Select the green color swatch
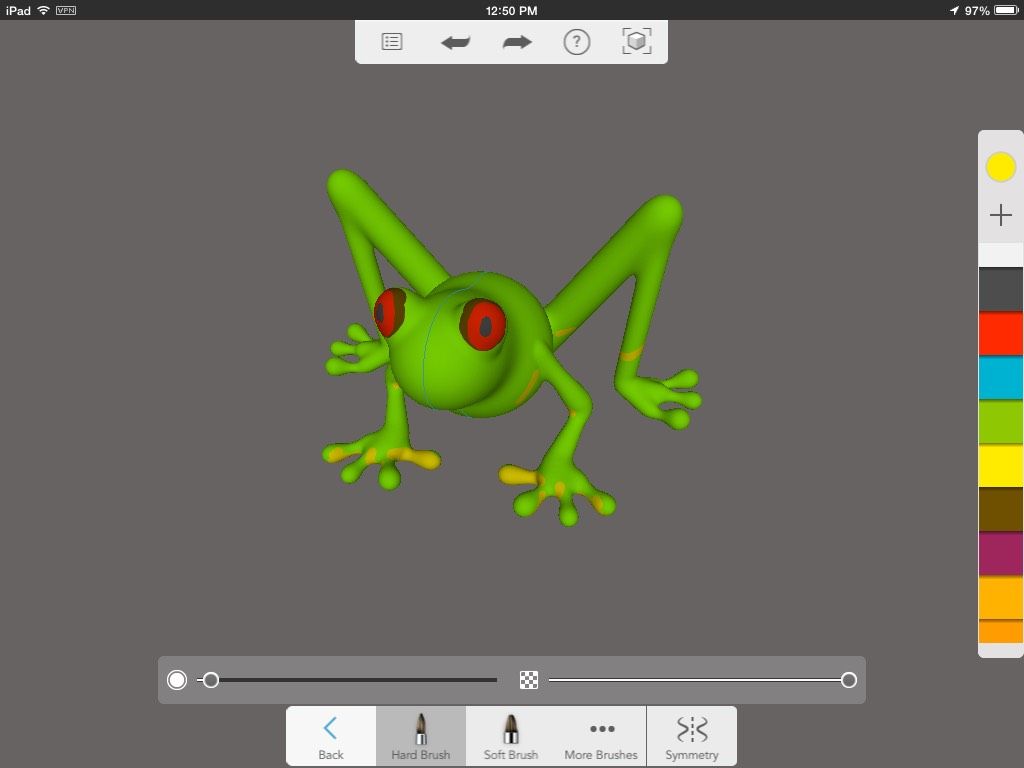1024x768 pixels. point(1001,422)
